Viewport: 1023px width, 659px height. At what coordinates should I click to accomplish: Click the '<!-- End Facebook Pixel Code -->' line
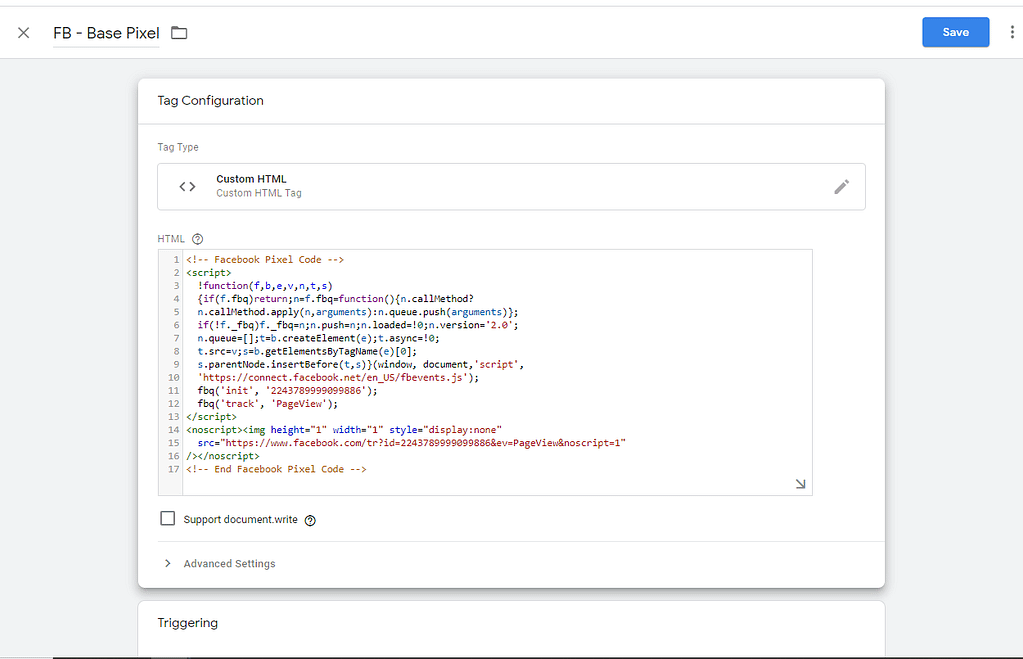click(276, 468)
